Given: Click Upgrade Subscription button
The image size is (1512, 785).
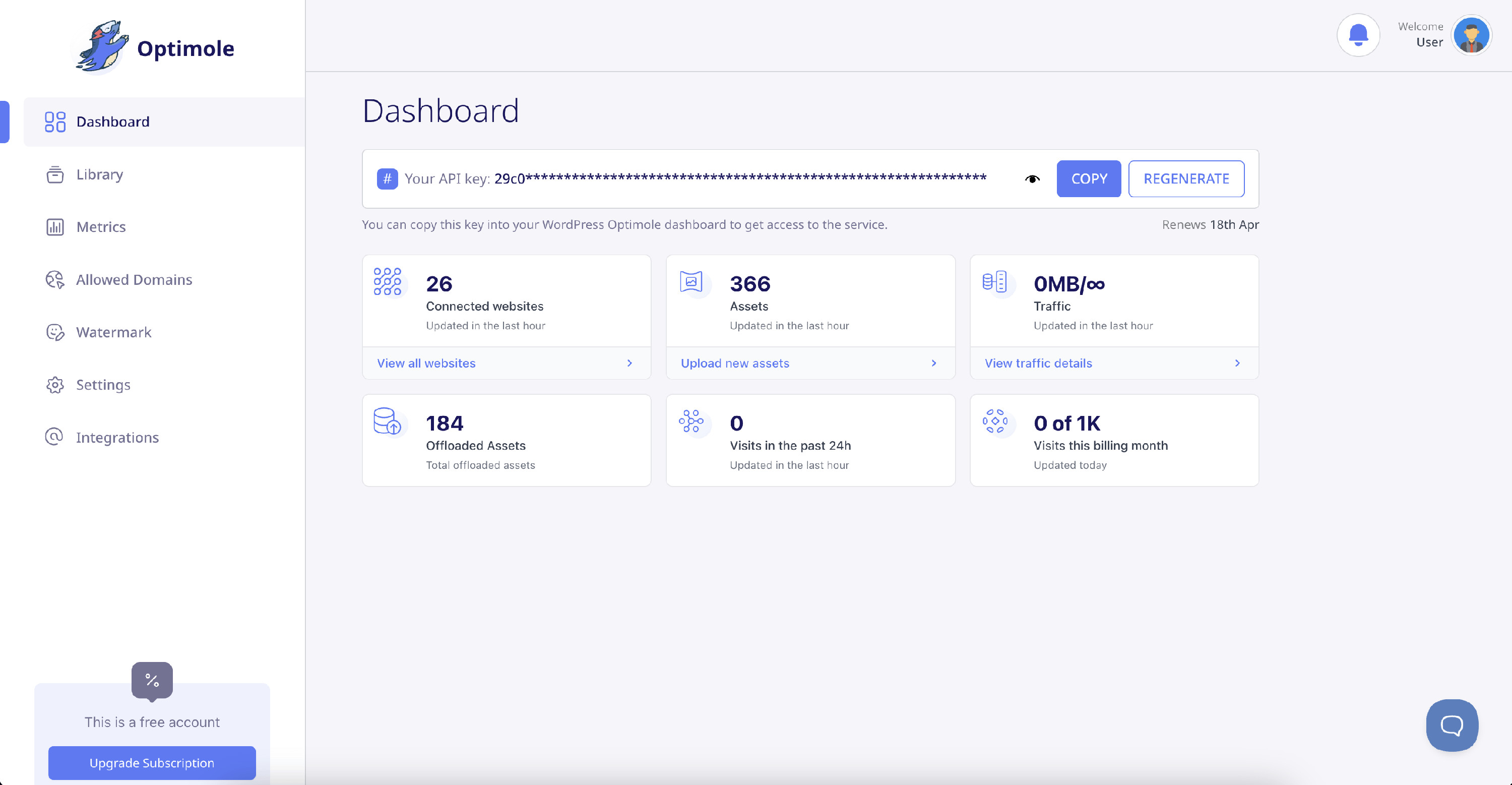Looking at the screenshot, I should pos(152,762).
